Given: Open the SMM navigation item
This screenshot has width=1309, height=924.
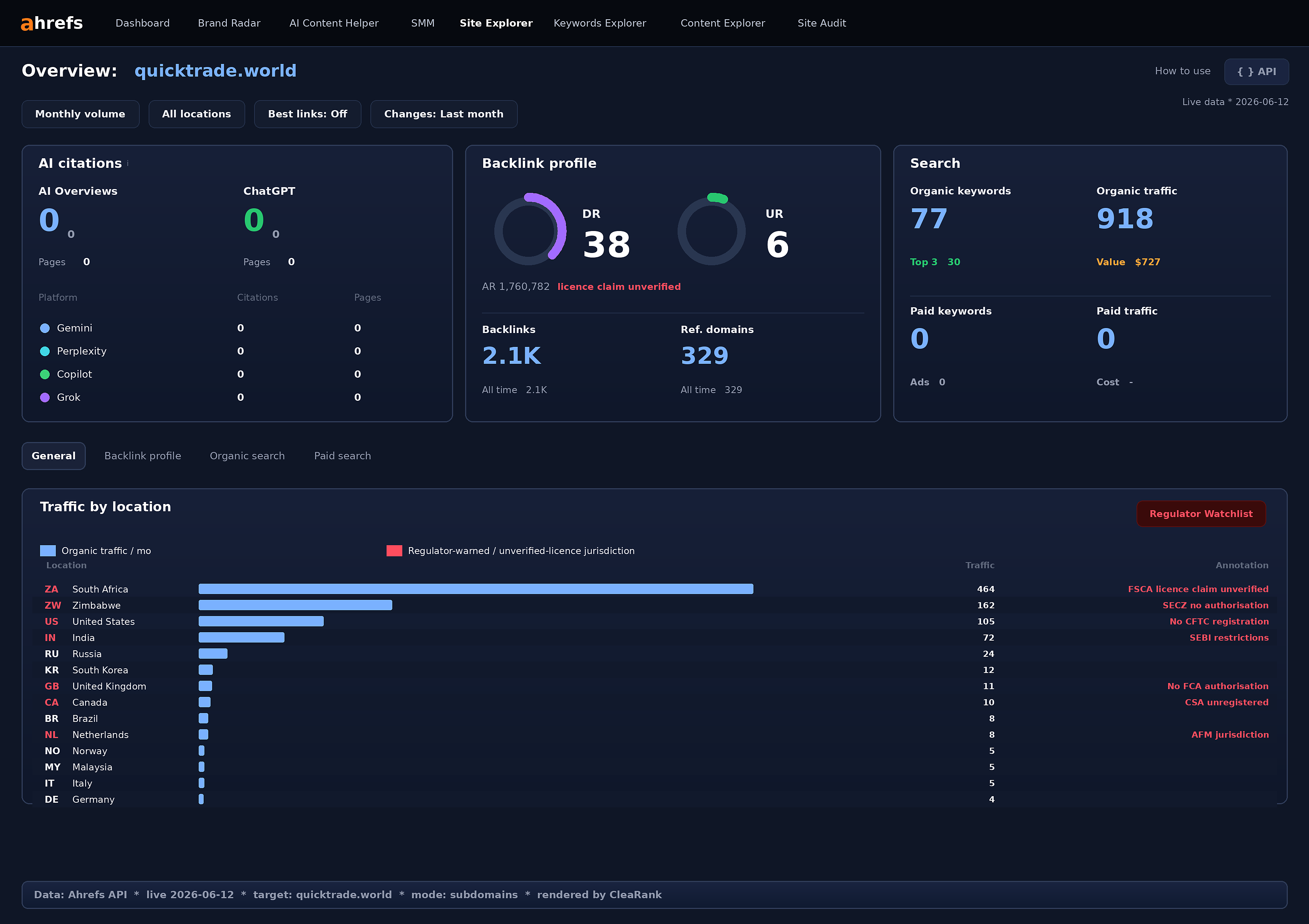Looking at the screenshot, I should pyautogui.click(x=422, y=23).
